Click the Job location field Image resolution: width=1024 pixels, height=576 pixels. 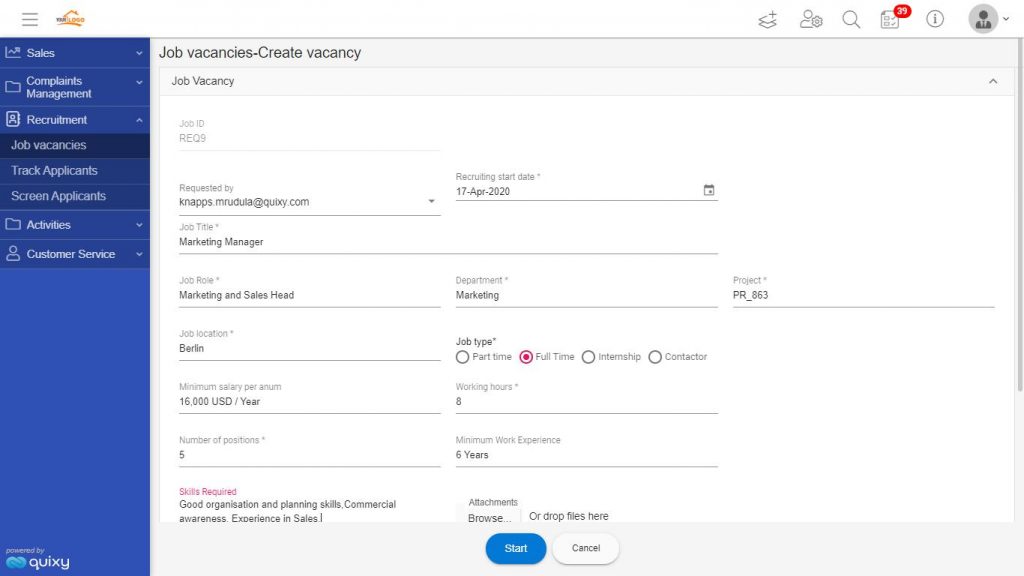310,349
